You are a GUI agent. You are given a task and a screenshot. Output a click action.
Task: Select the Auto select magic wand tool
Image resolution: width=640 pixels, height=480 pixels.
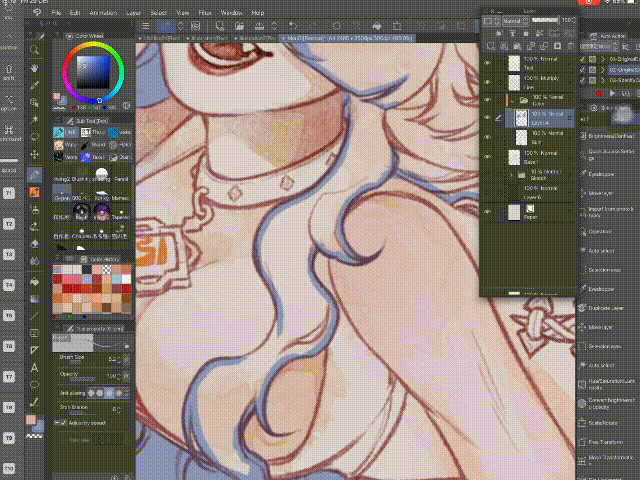pos(34,119)
